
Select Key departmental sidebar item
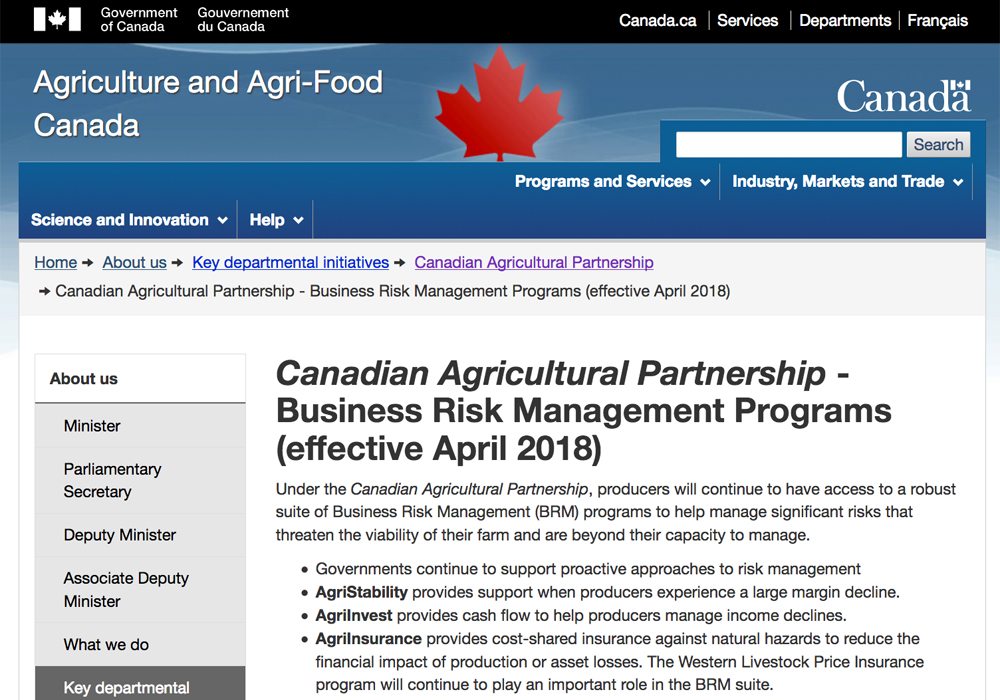pos(140,684)
